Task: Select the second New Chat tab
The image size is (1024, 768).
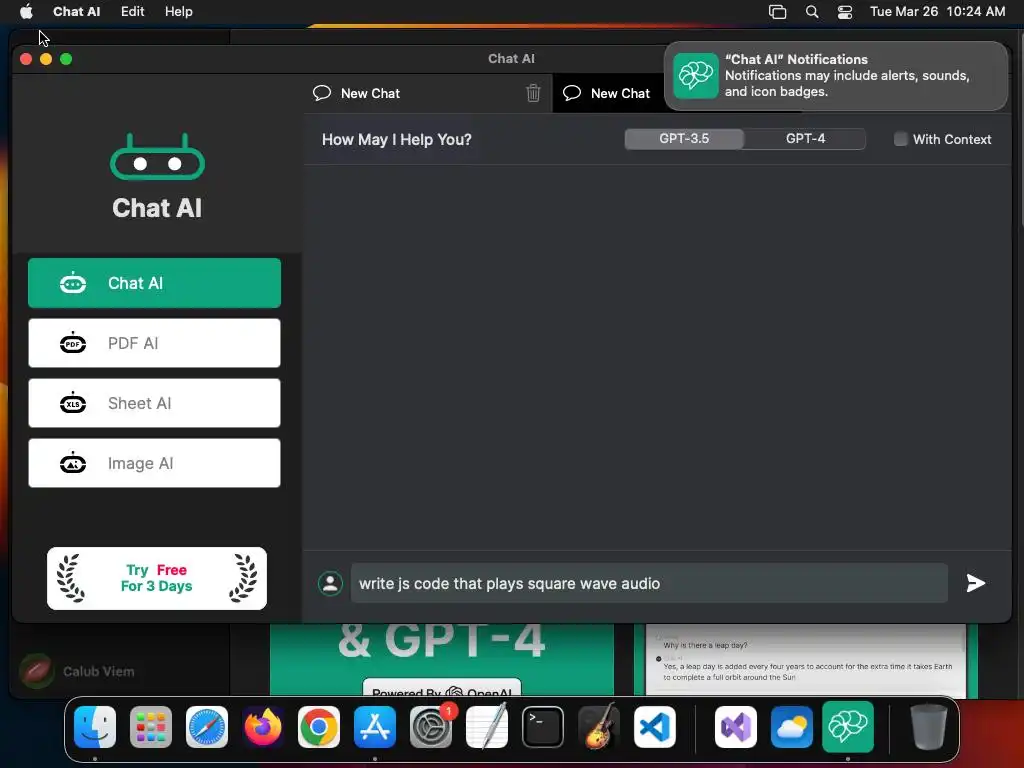Action: tap(607, 93)
